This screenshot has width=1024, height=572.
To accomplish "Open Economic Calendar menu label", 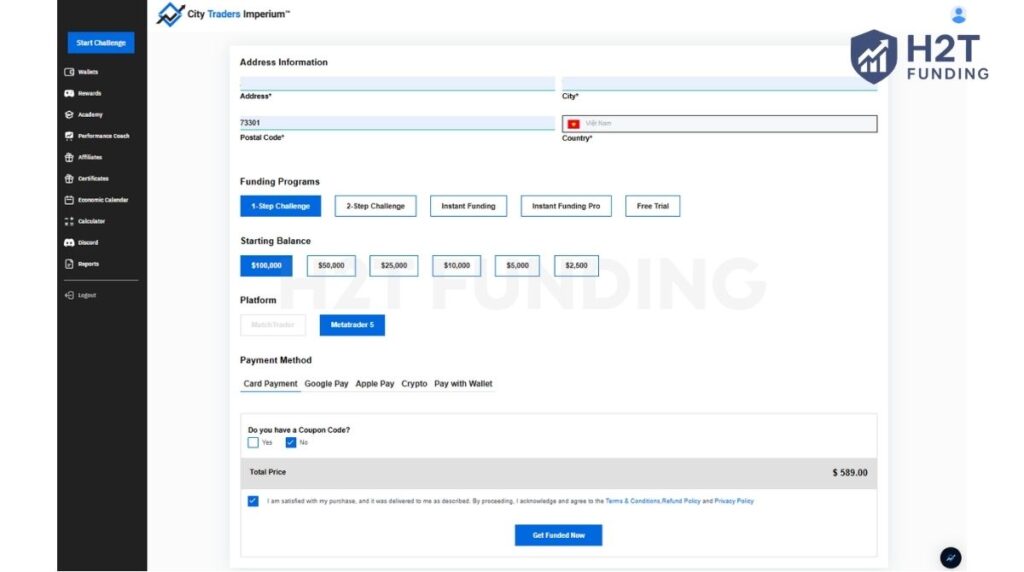I will [x=103, y=200].
